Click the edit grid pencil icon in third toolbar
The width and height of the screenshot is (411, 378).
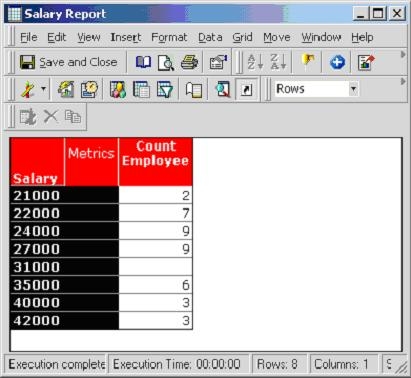[x=28, y=117]
